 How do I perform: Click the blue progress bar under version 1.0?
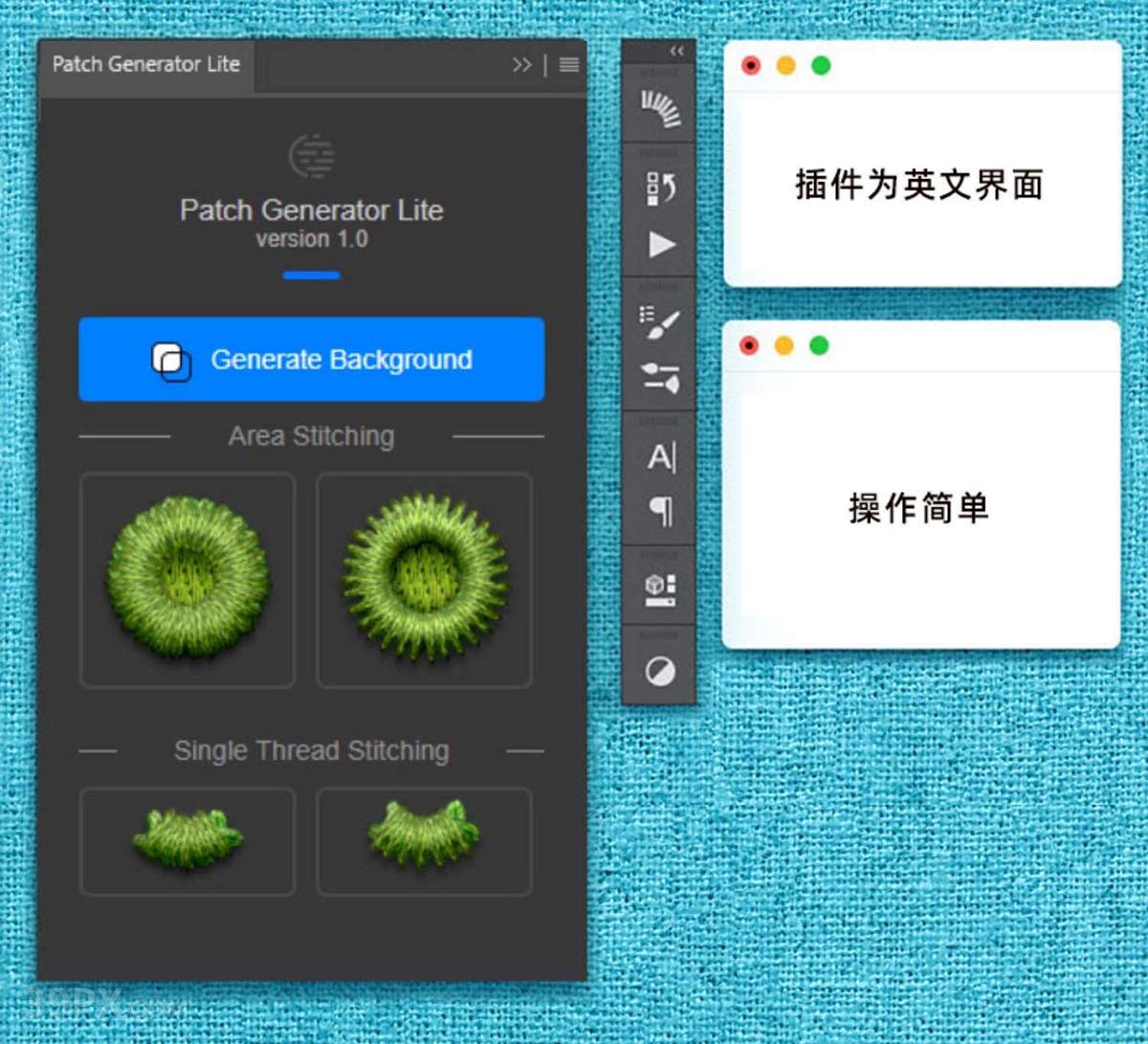311,275
